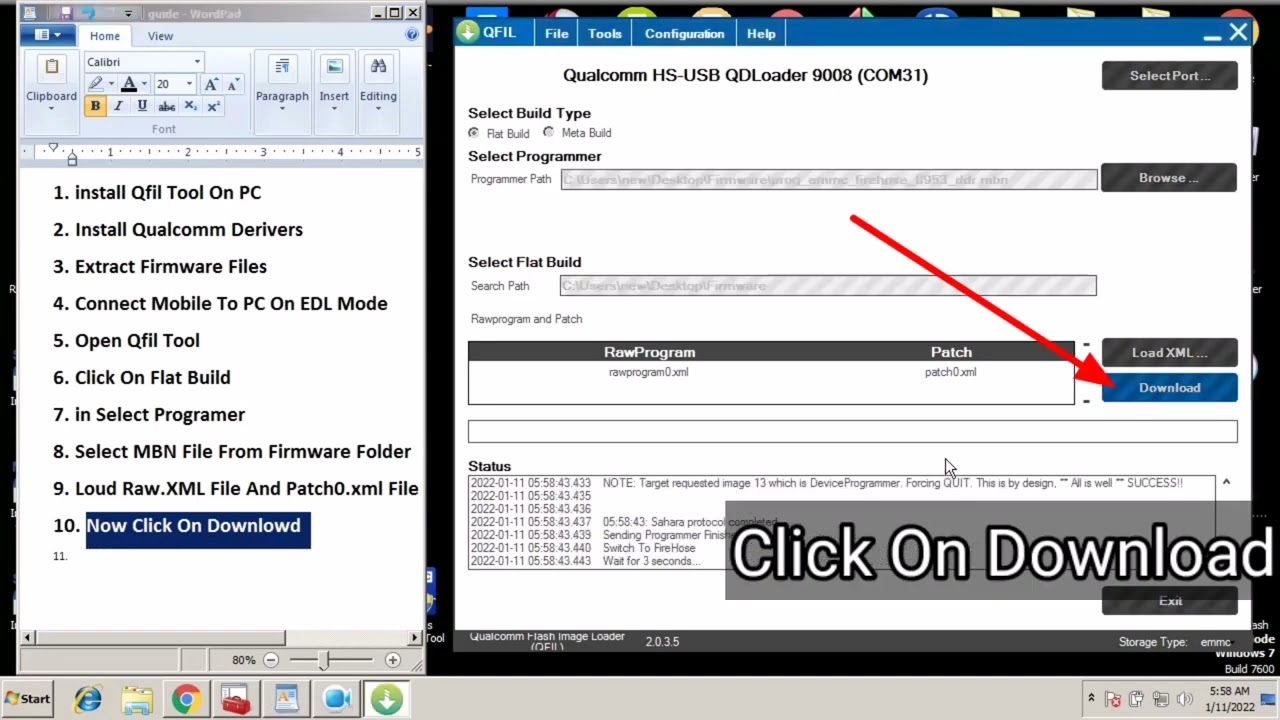This screenshot has width=1280, height=720.
Task: Click the WordPad zoom slider handle
Action: [x=323, y=660]
